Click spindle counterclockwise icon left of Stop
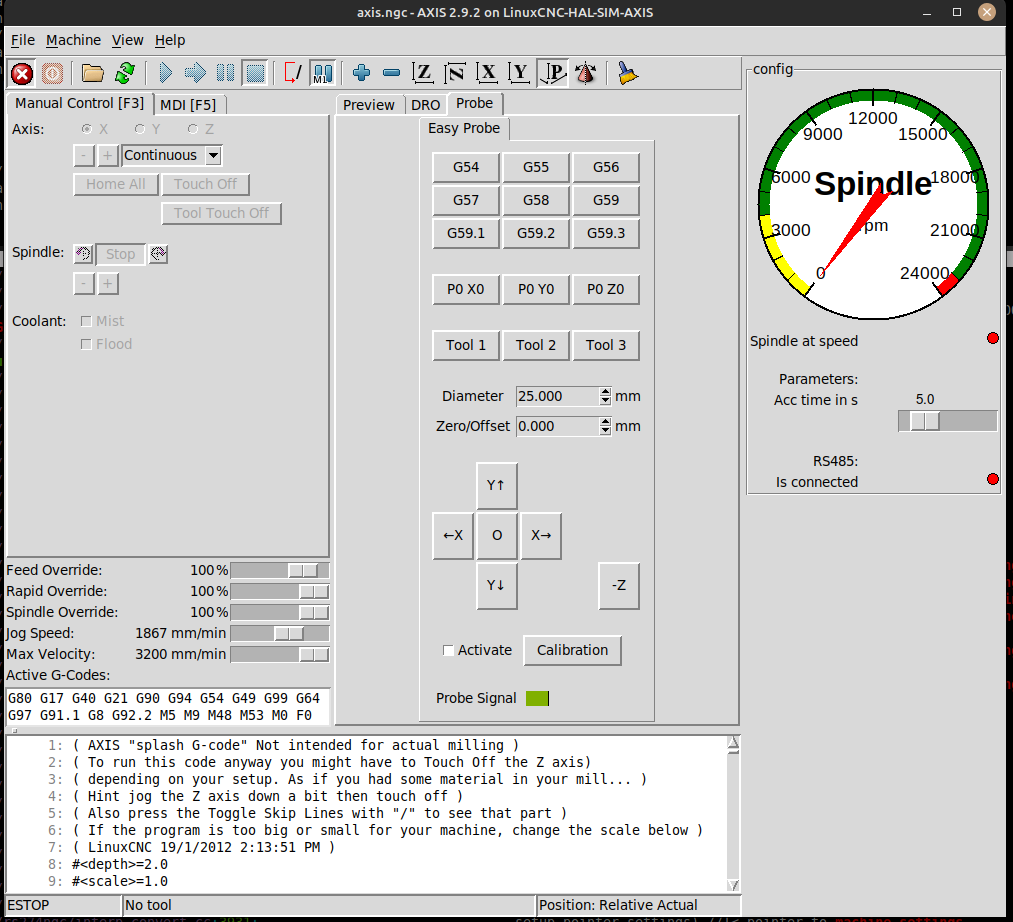Viewport: 1013px width, 922px height. click(x=83, y=254)
